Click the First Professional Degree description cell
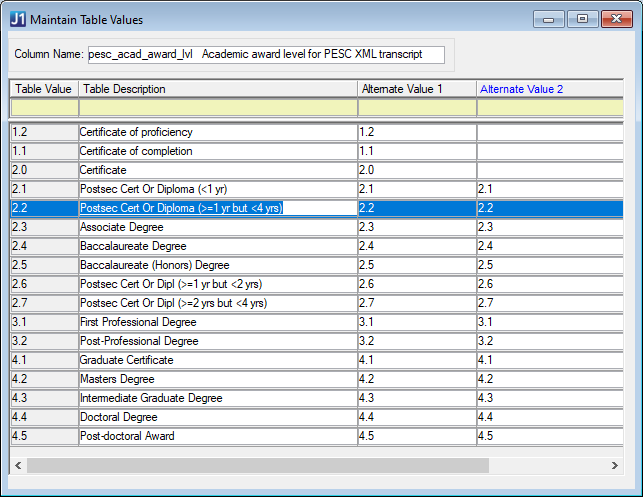 217,322
